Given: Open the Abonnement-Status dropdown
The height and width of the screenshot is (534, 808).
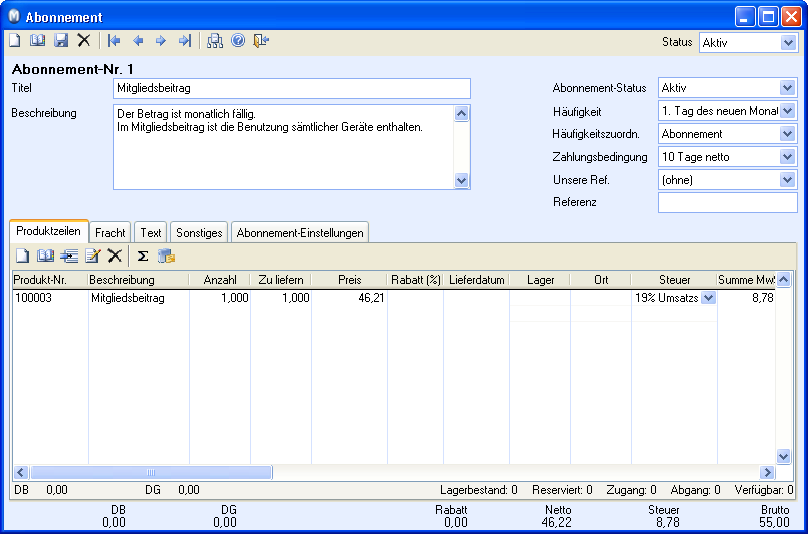Looking at the screenshot, I should 787,88.
